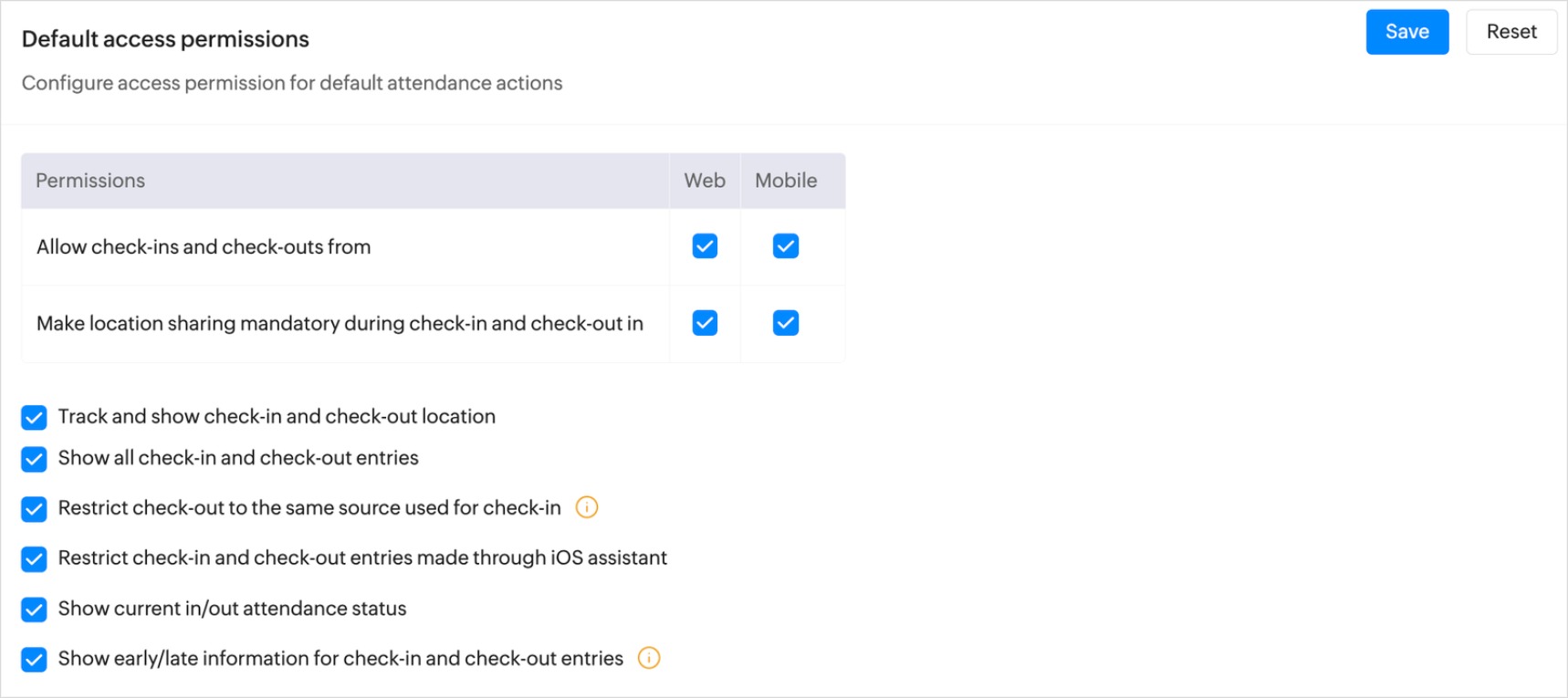Screen dimensions: 1568x698
Task: Uncheck the iOS assistant restriction checkbox
Action: (34, 559)
